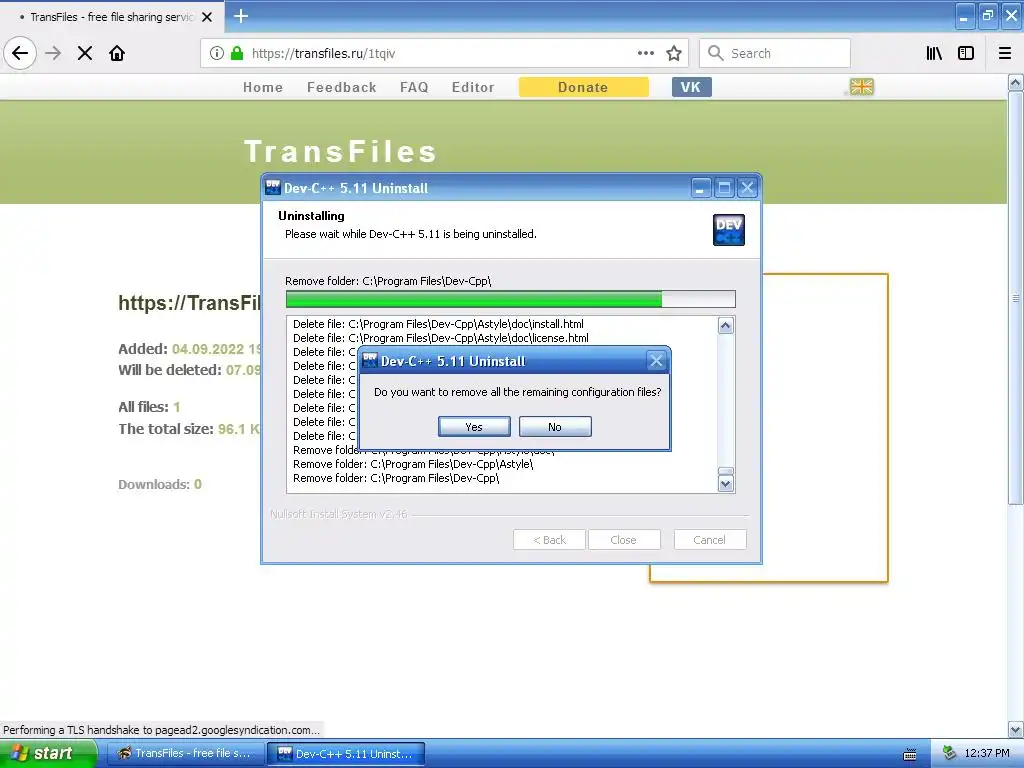Toggle the sidebar view icon

(966, 54)
